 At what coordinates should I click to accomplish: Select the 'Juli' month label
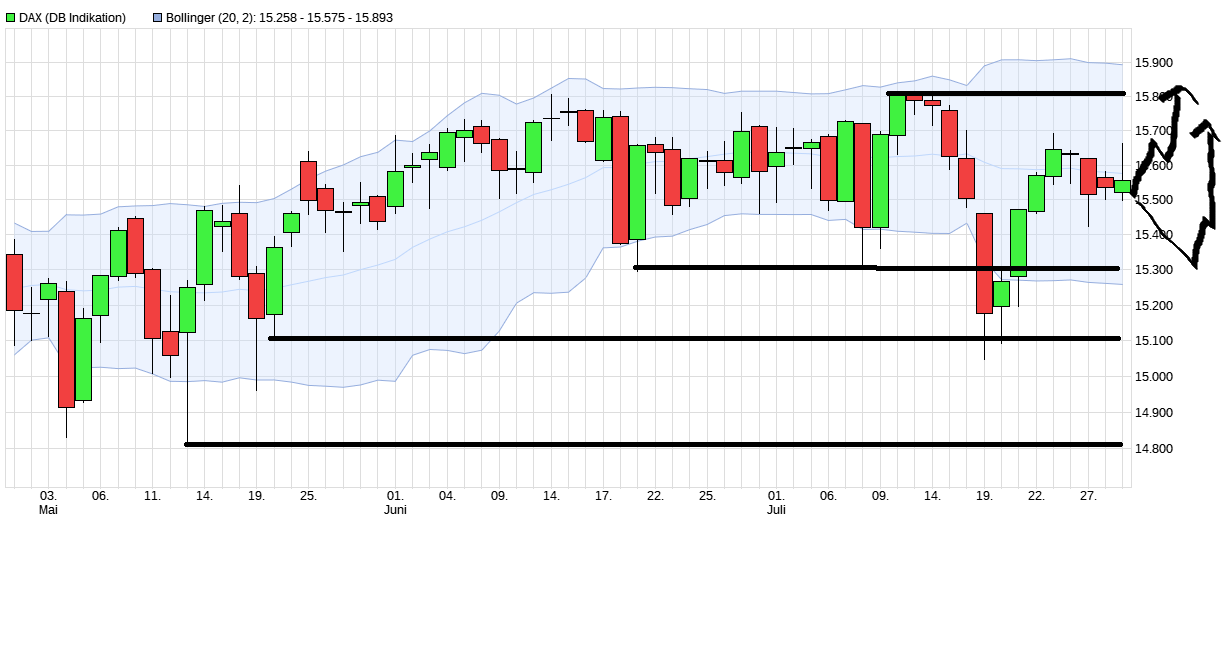coord(776,510)
